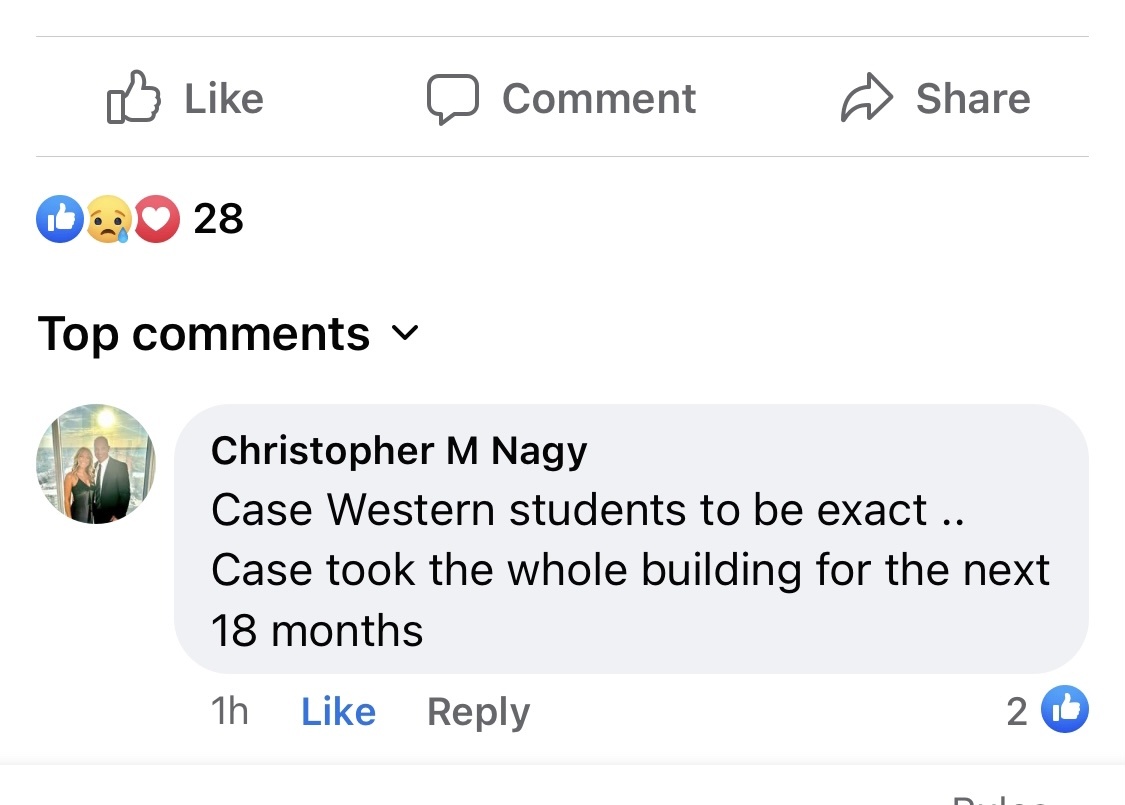Viewport: 1125px width, 805px height.
Task: Select the comment text about Case Western students
Action: click(x=630, y=570)
